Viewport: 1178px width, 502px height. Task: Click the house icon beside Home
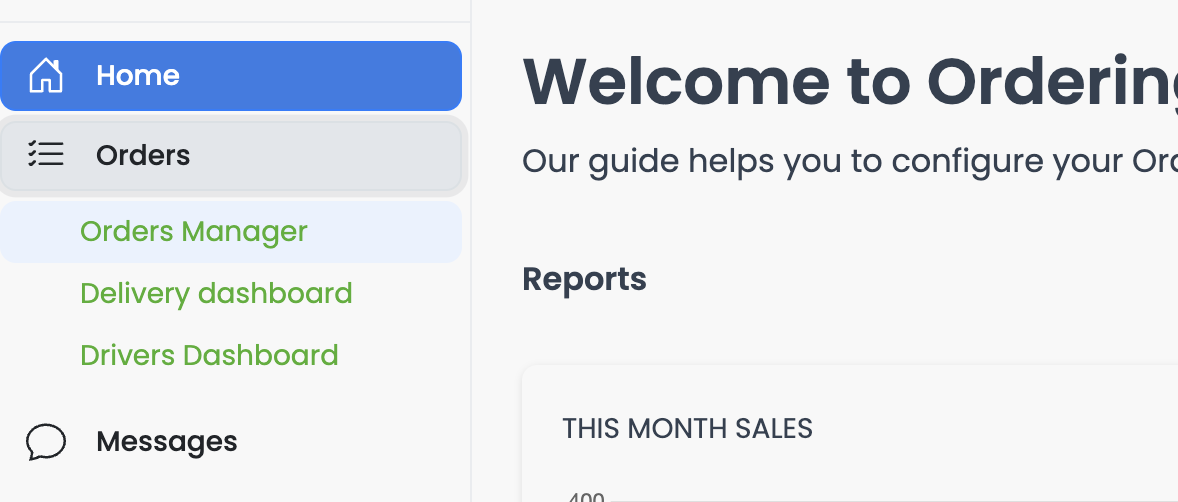[x=46, y=75]
